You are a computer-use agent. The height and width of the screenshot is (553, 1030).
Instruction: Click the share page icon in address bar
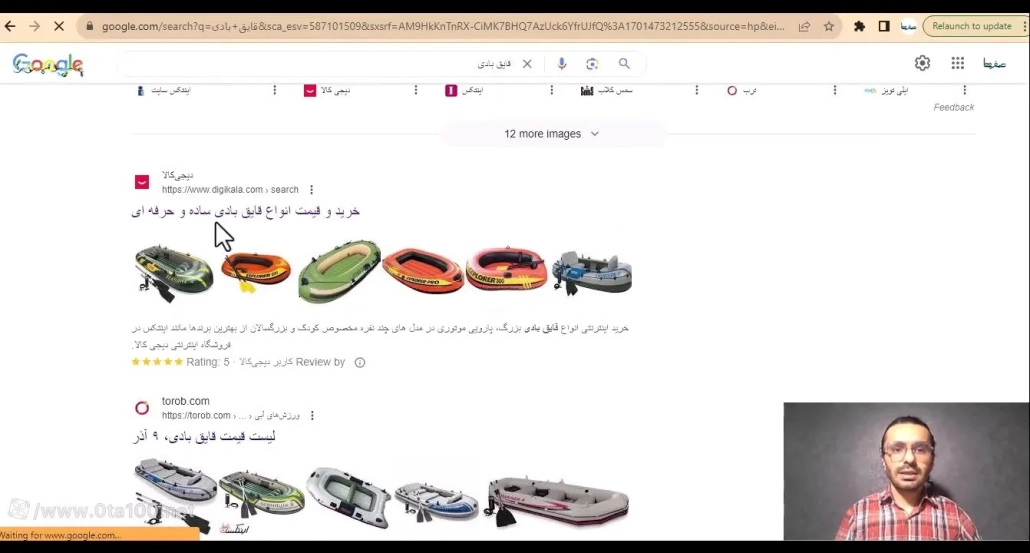(x=804, y=26)
